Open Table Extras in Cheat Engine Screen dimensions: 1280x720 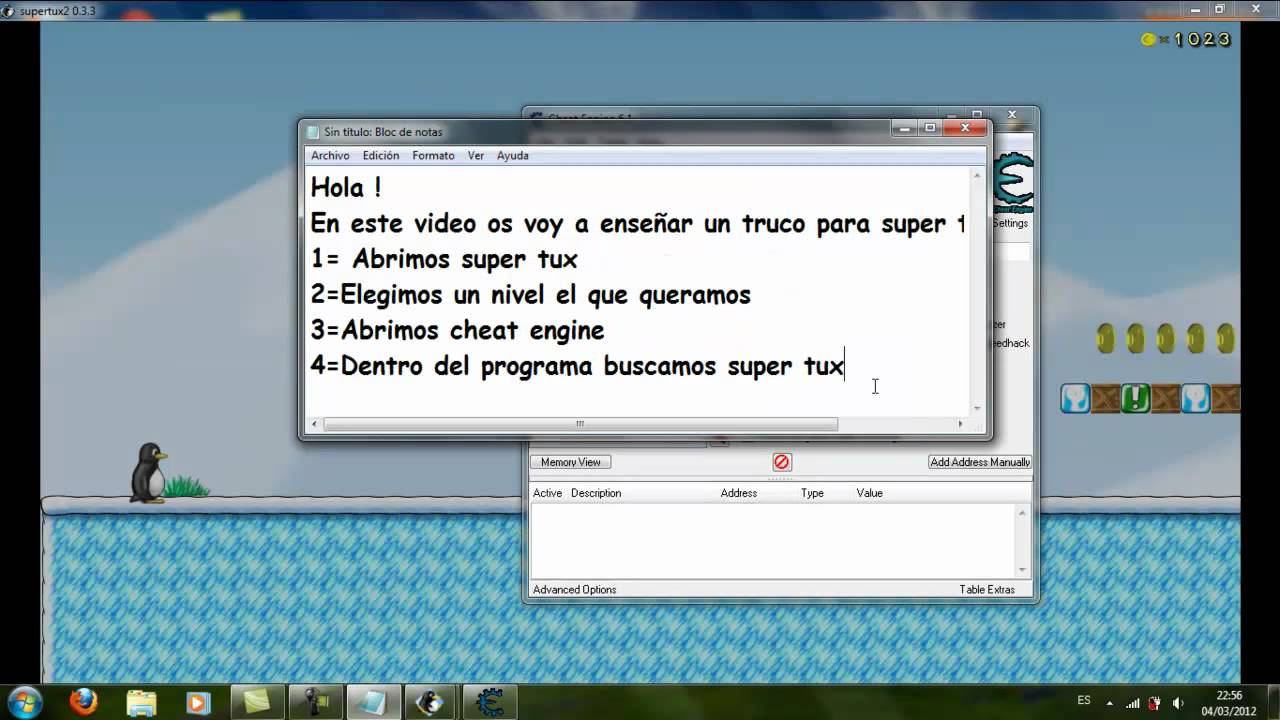coord(987,590)
